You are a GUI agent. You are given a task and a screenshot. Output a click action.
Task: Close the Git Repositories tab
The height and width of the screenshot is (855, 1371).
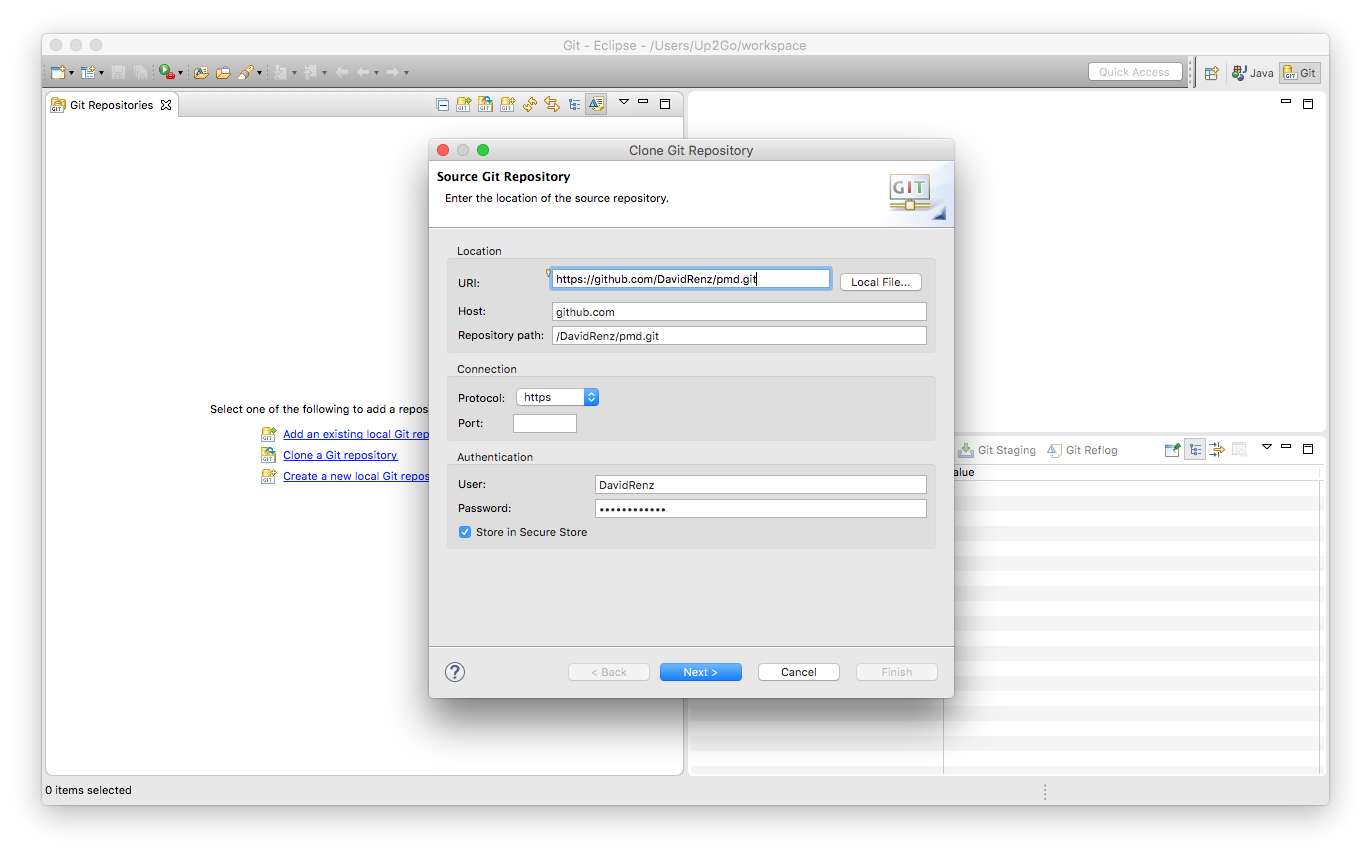click(166, 105)
